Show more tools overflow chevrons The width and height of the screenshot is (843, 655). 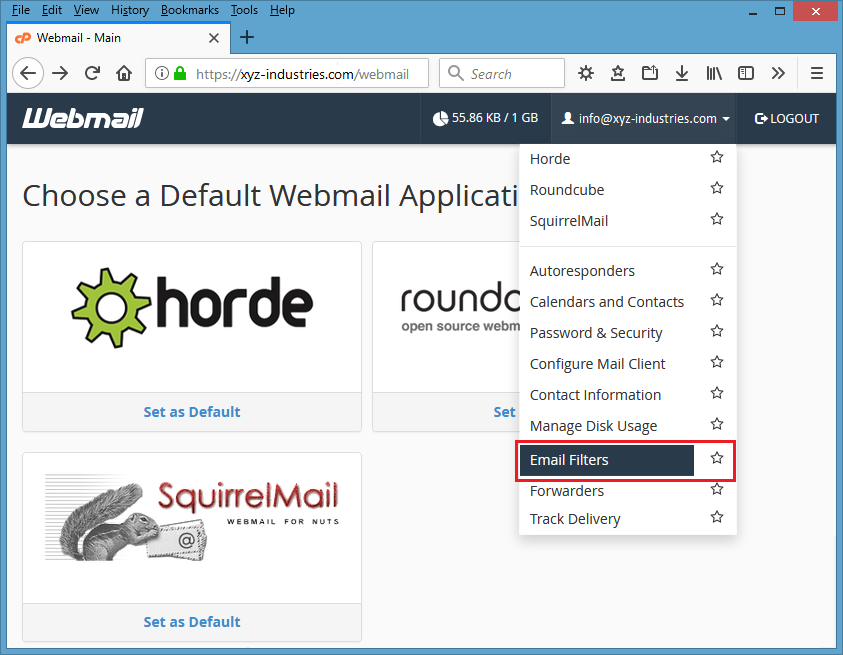point(778,73)
